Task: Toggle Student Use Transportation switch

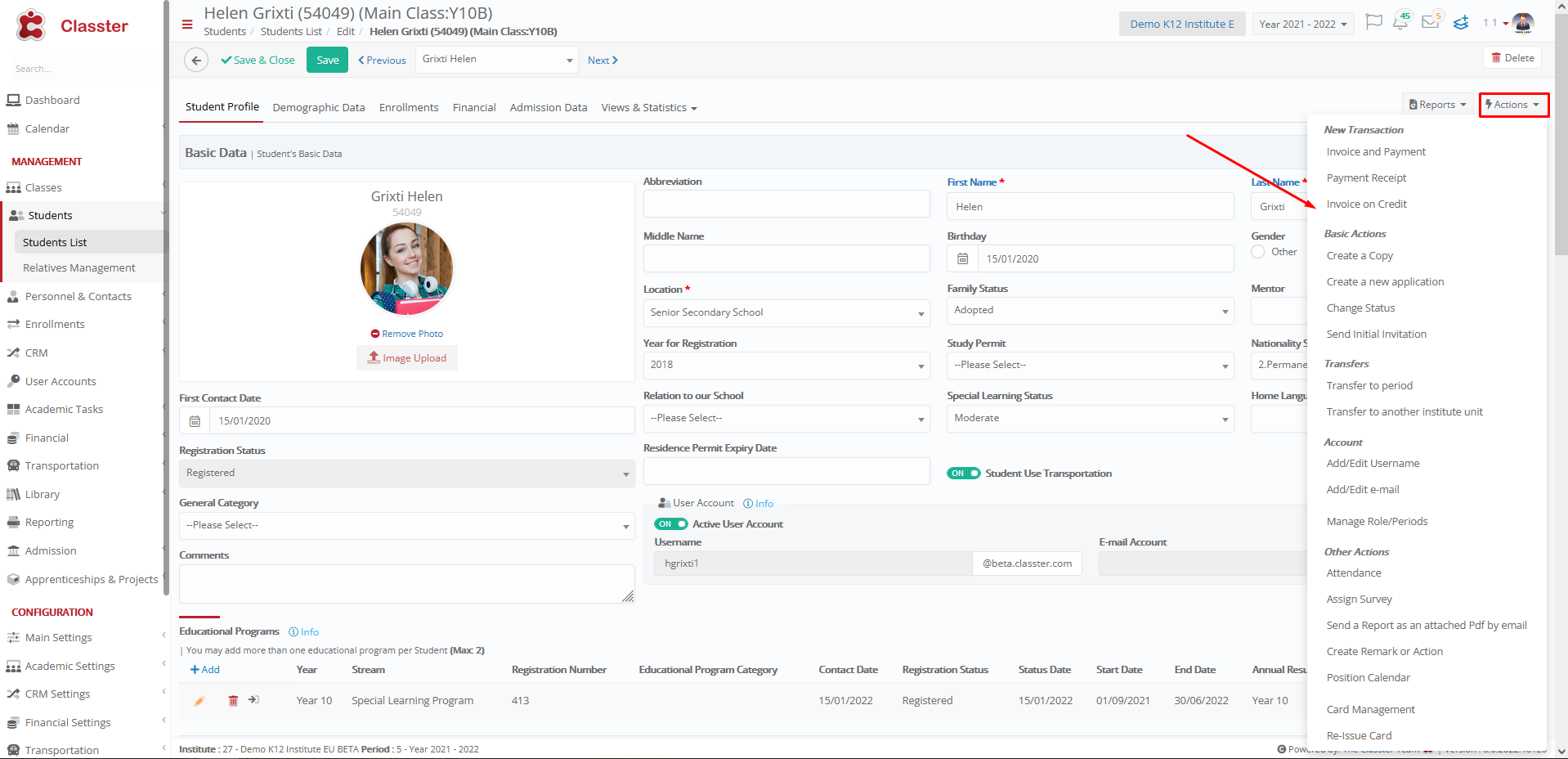Action: 964,473
